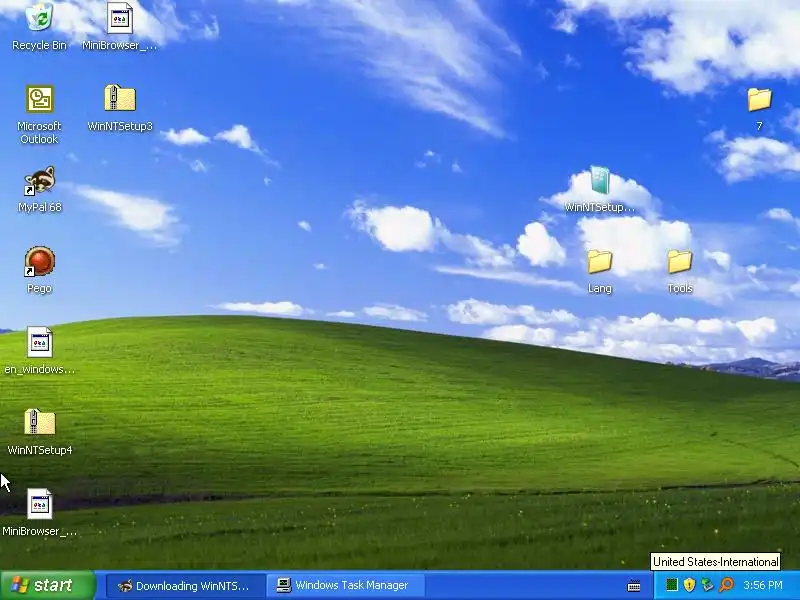Select the Microsoft Outlook desktop icon
Viewport: 800px width, 600px height.
click(39, 114)
